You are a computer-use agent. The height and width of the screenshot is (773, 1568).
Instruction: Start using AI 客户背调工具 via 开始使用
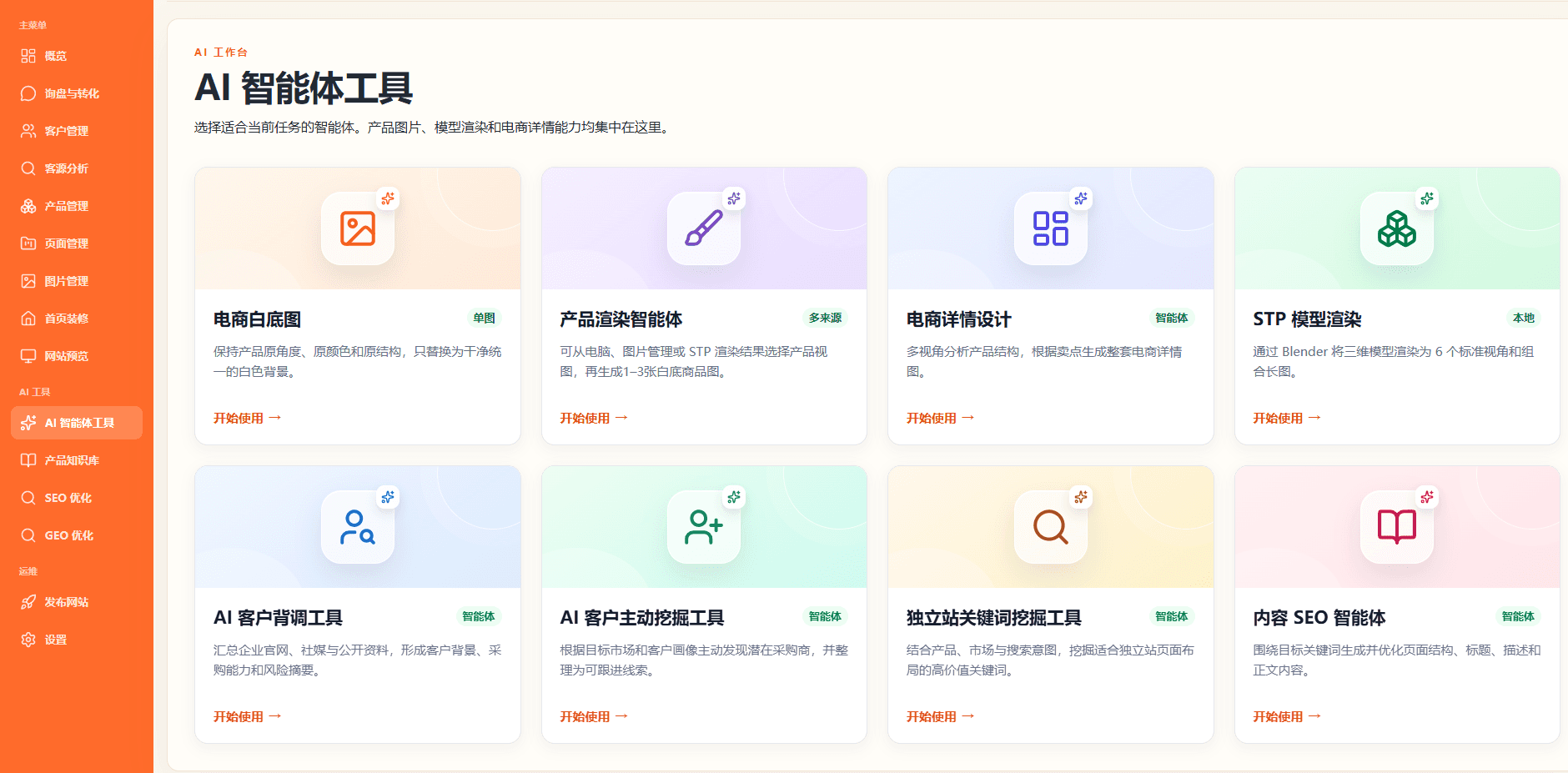[247, 716]
